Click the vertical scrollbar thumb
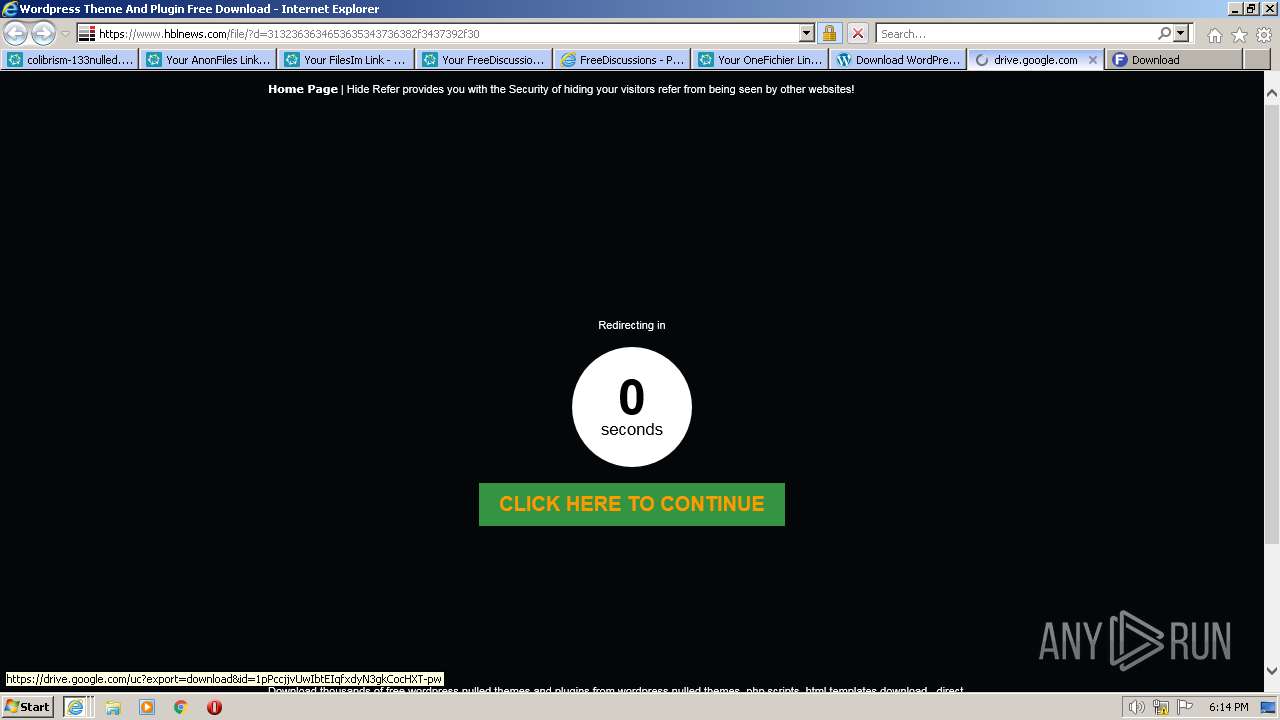The height and width of the screenshot is (720, 1280). click(1272, 322)
